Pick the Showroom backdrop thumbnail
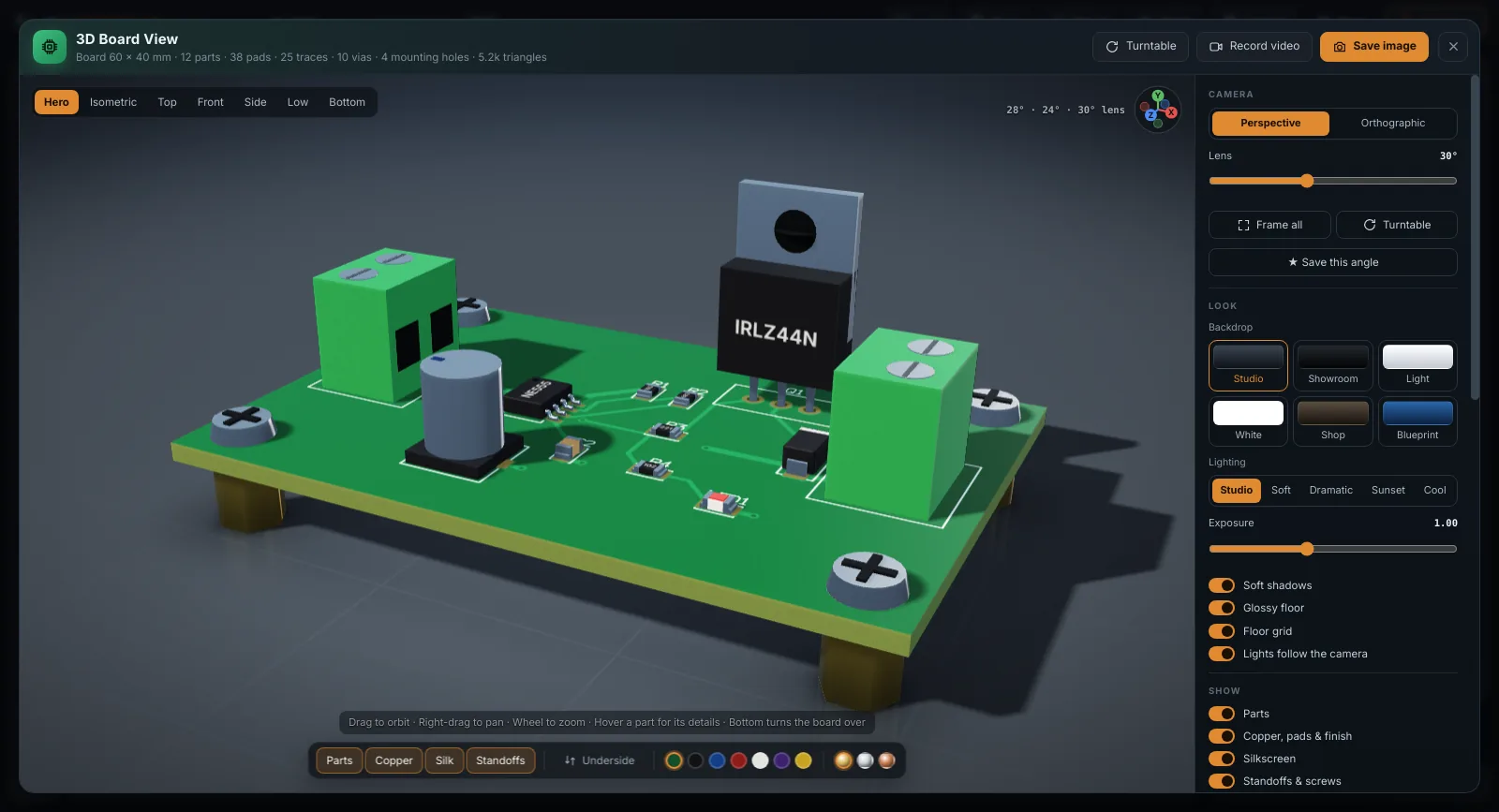 [1333, 365]
